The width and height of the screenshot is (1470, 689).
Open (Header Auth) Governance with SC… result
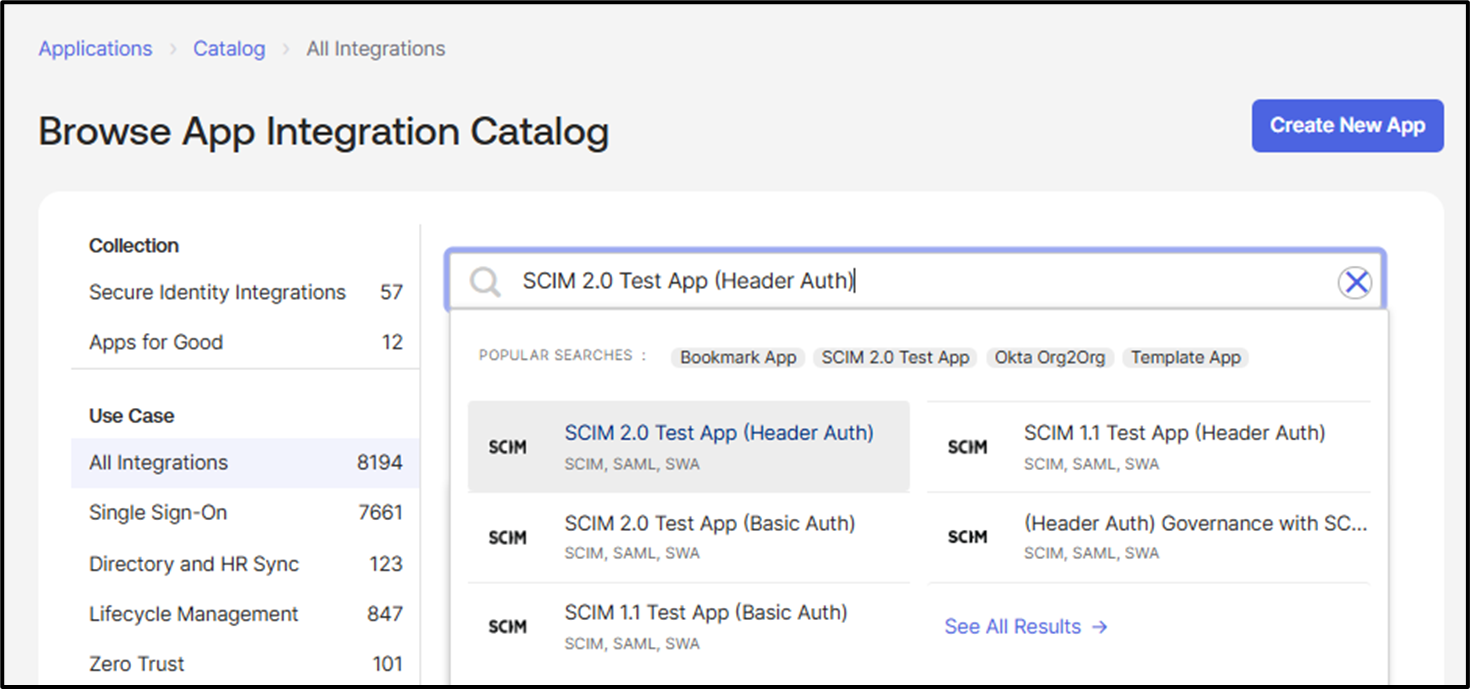pos(1148,537)
